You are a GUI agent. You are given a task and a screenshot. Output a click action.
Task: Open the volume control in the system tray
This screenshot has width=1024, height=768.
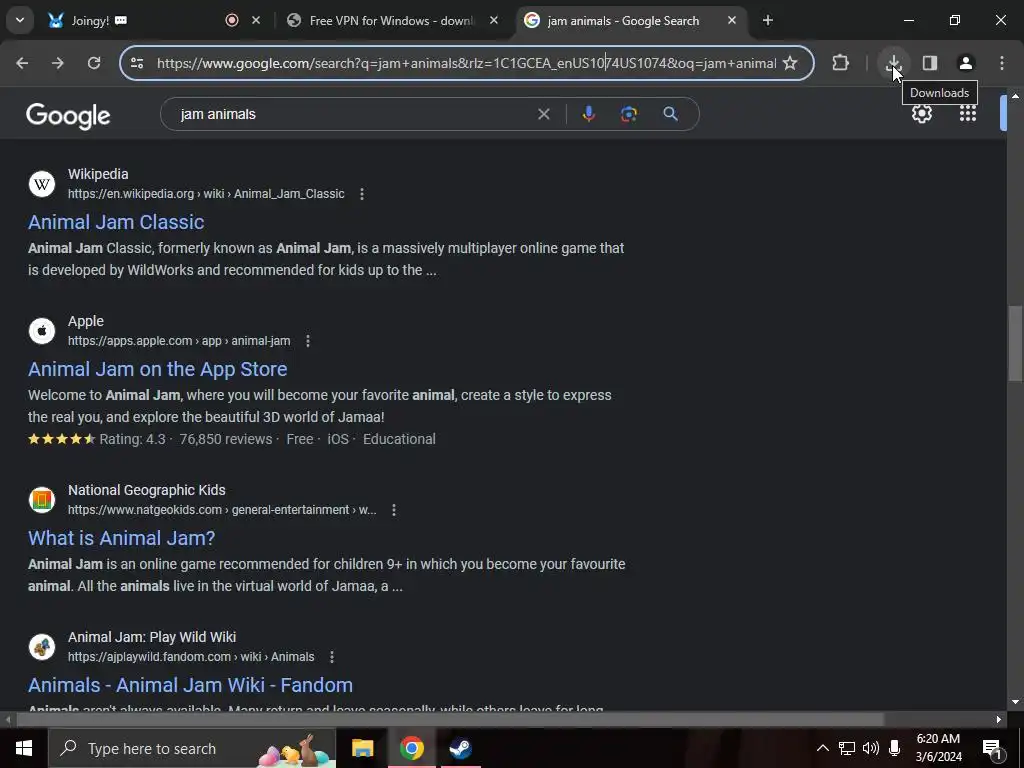click(x=871, y=748)
